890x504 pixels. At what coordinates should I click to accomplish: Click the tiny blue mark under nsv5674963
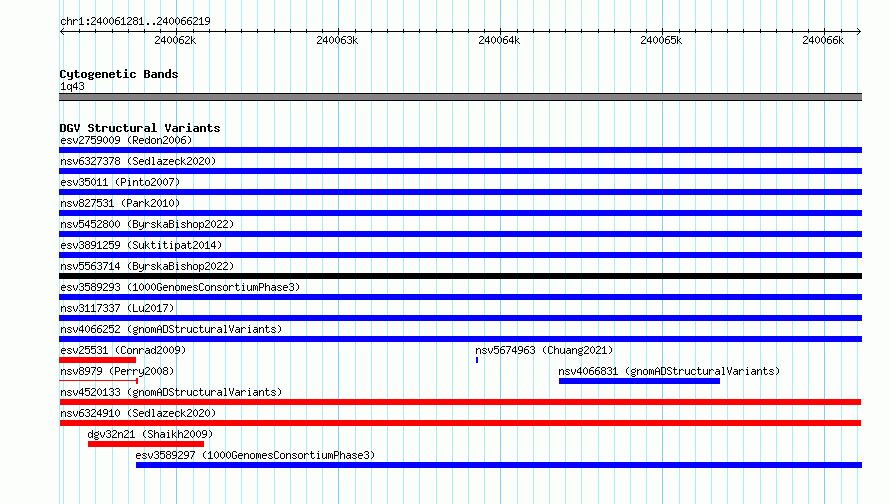(x=477, y=360)
